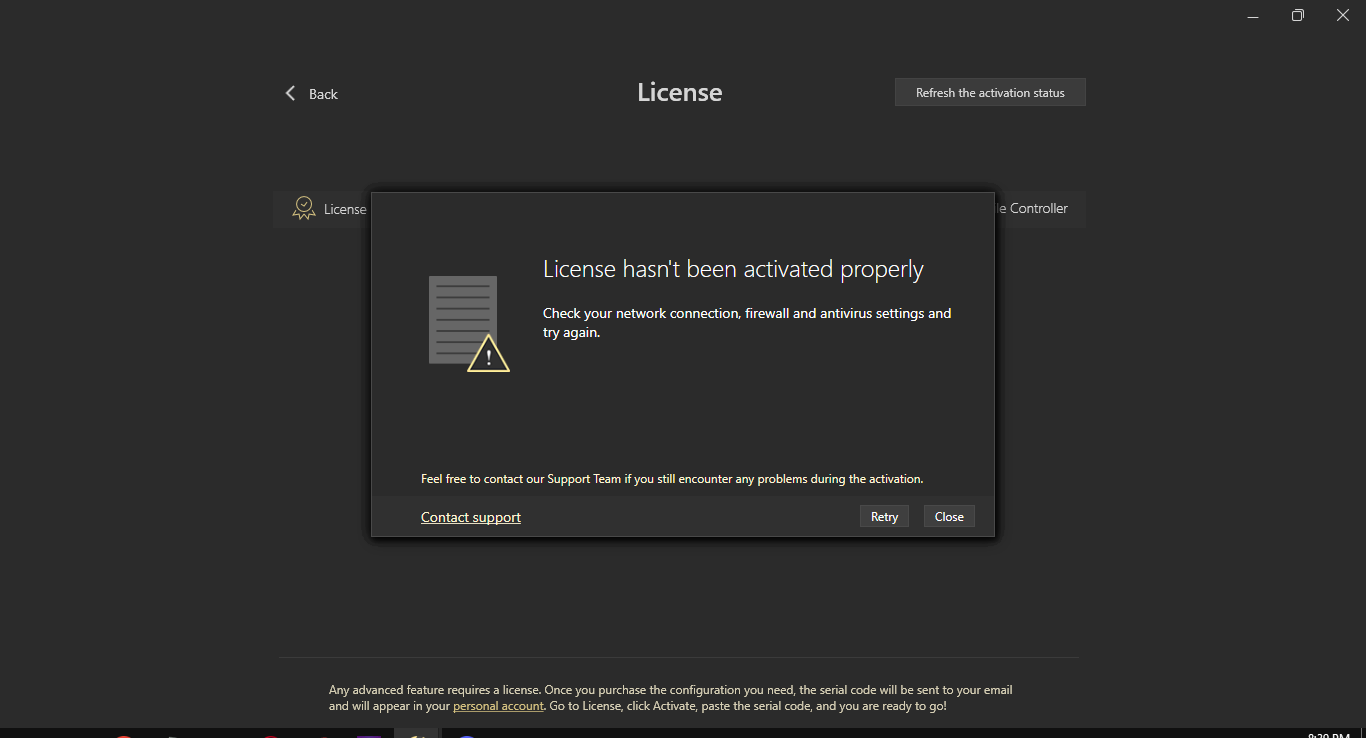
Task: Go back using the Back label
Action: [323, 94]
